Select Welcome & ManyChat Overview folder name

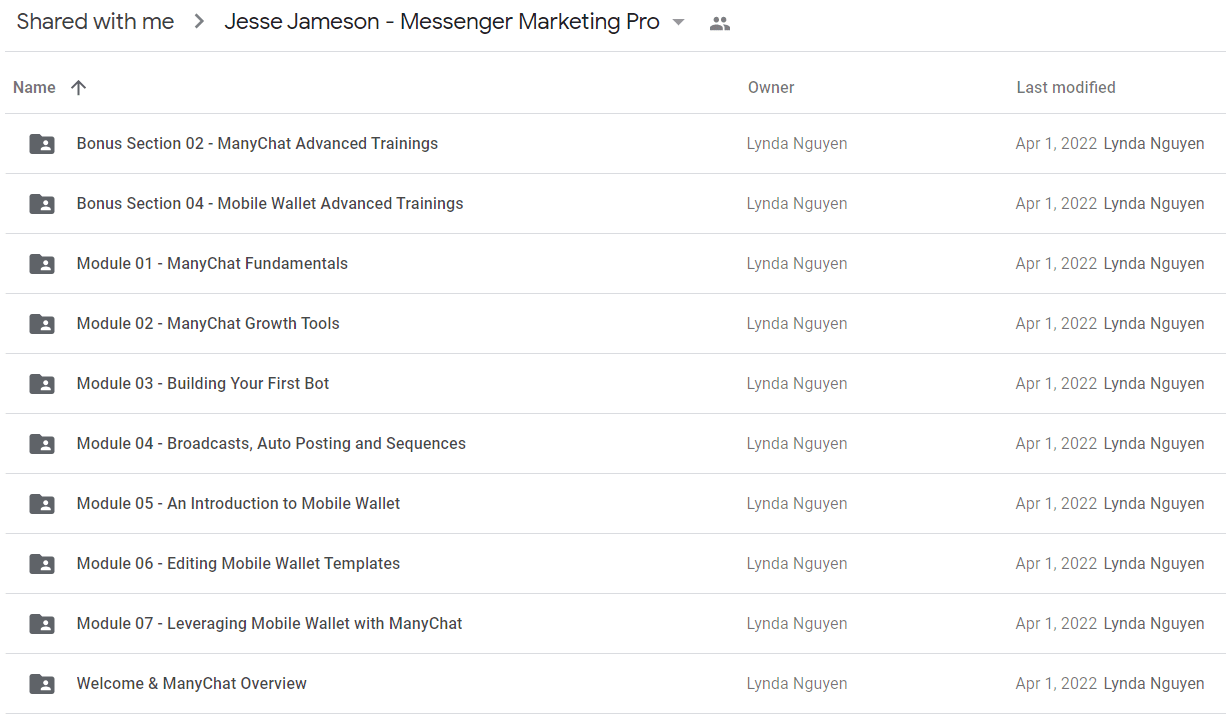click(x=192, y=683)
